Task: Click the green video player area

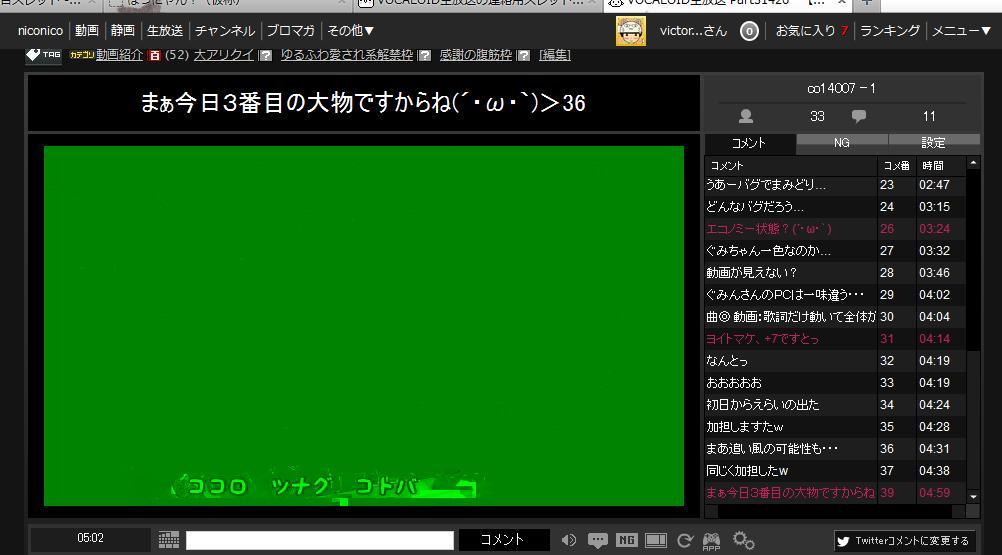Action: [x=364, y=326]
